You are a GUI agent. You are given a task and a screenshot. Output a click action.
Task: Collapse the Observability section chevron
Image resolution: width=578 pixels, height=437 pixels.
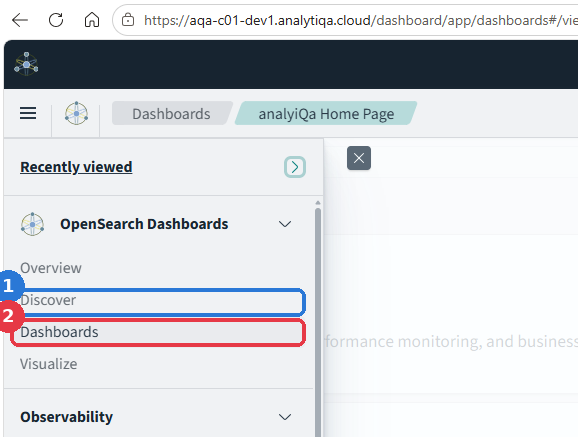pyautogui.click(x=285, y=417)
